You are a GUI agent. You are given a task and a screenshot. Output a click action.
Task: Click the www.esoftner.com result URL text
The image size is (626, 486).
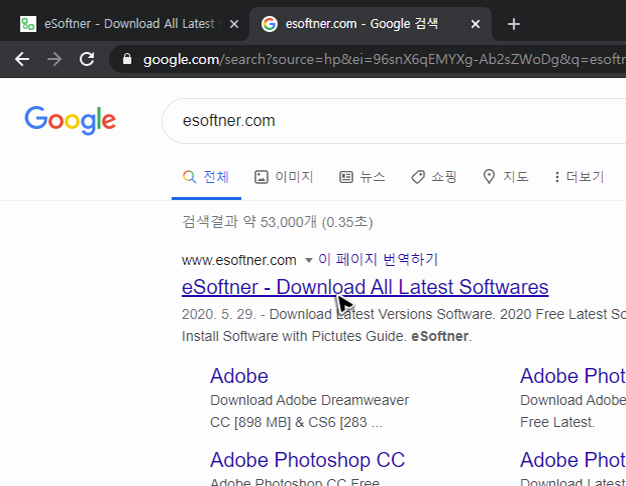click(239, 260)
